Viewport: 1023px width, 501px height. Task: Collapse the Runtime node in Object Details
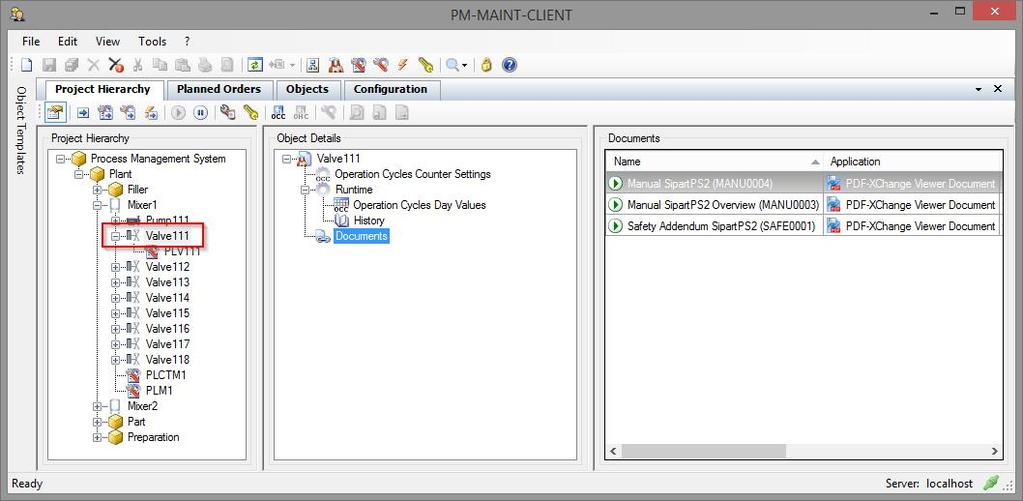[305, 190]
